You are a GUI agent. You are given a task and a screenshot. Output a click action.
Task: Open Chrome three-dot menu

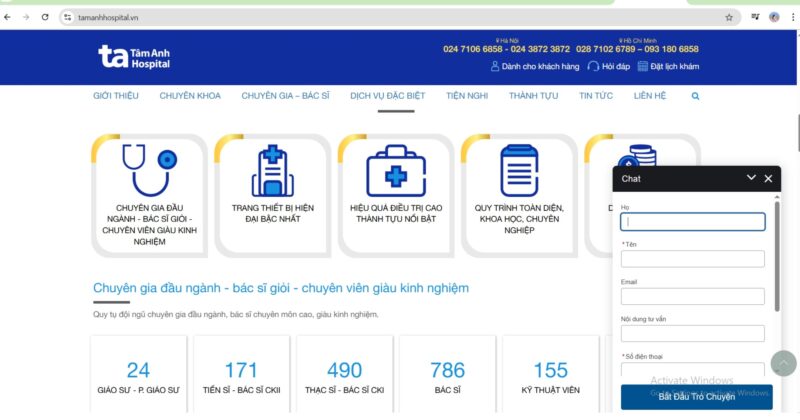pos(792,17)
